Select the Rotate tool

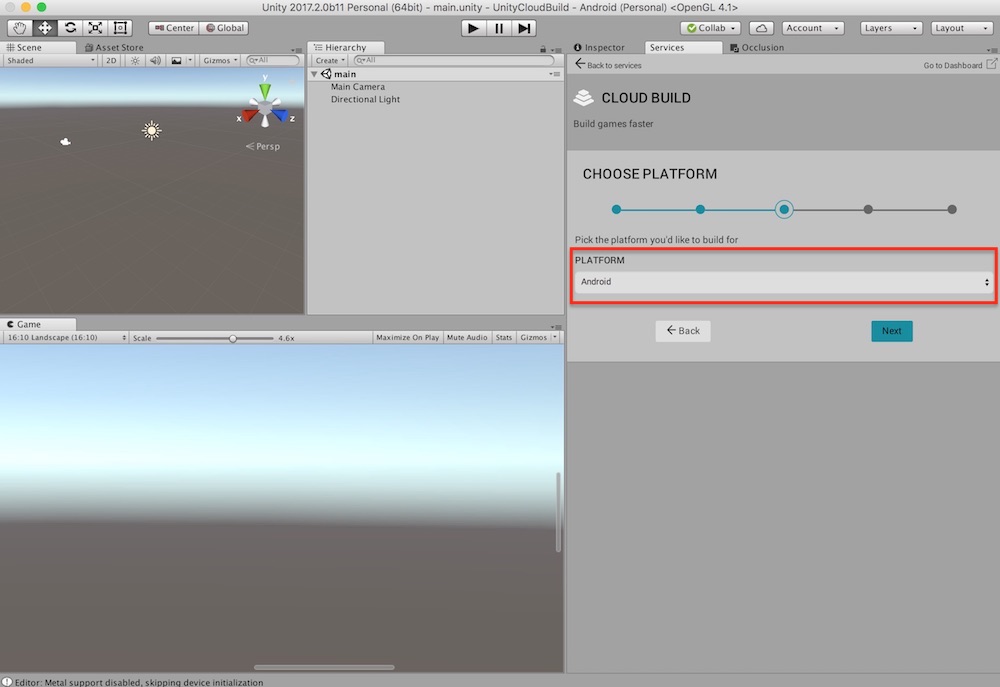tap(69, 27)
